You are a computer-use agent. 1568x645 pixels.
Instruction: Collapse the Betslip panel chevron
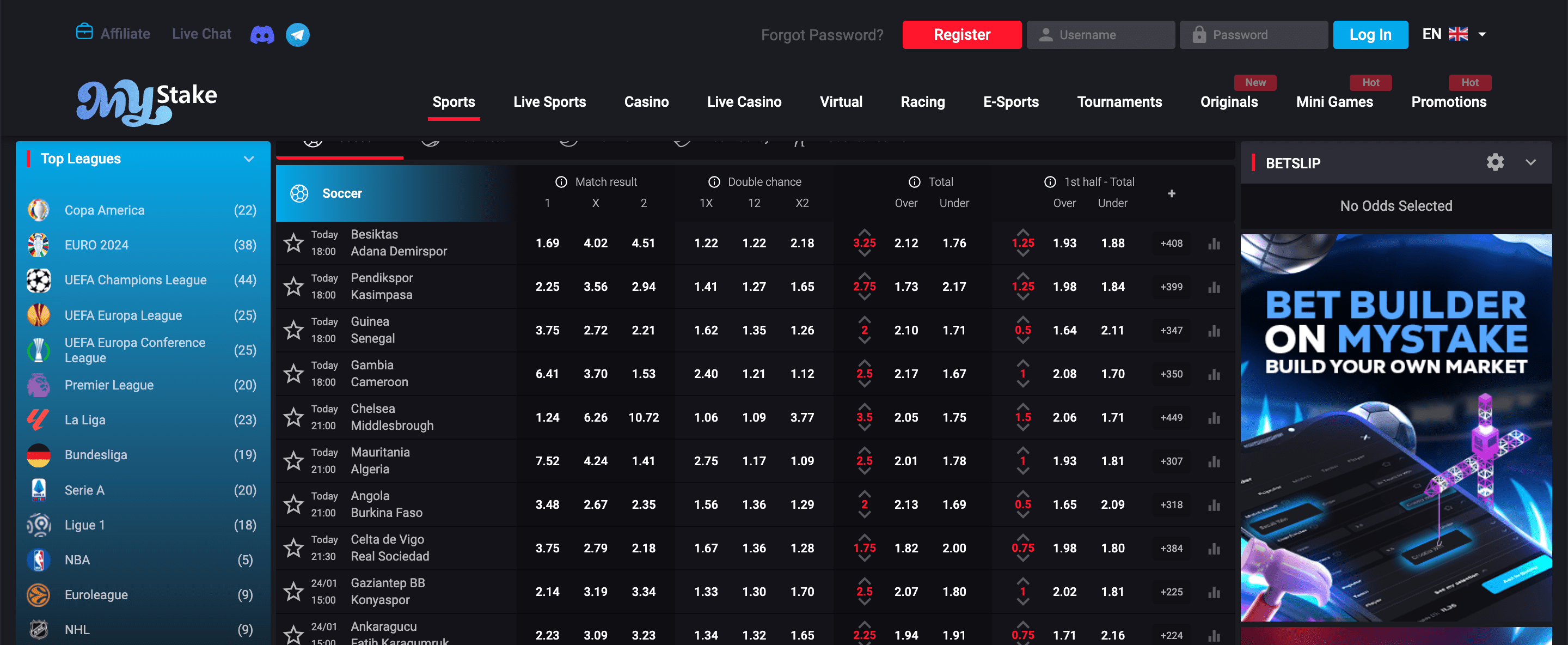pyautogui.click(x=1530, y=162)
